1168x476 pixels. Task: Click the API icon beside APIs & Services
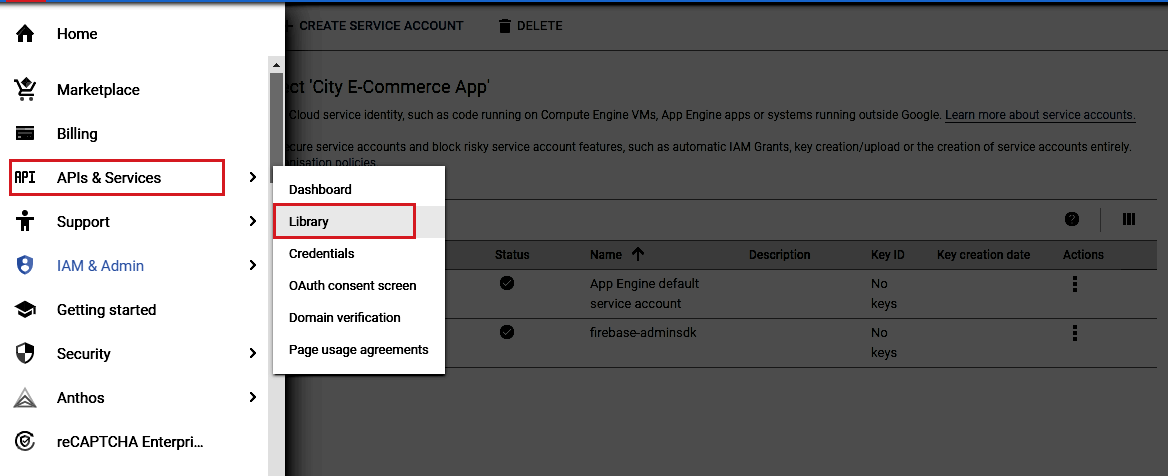pos(25,177)
